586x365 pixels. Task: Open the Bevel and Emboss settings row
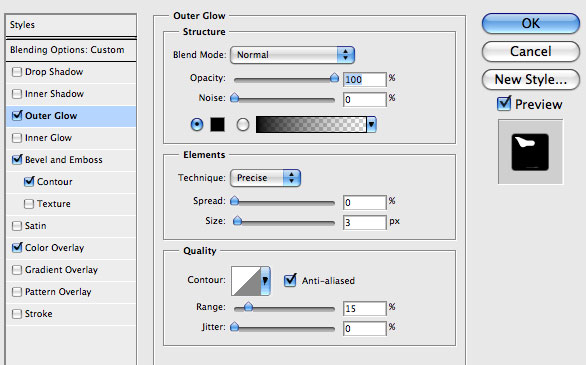pos(71,160)
